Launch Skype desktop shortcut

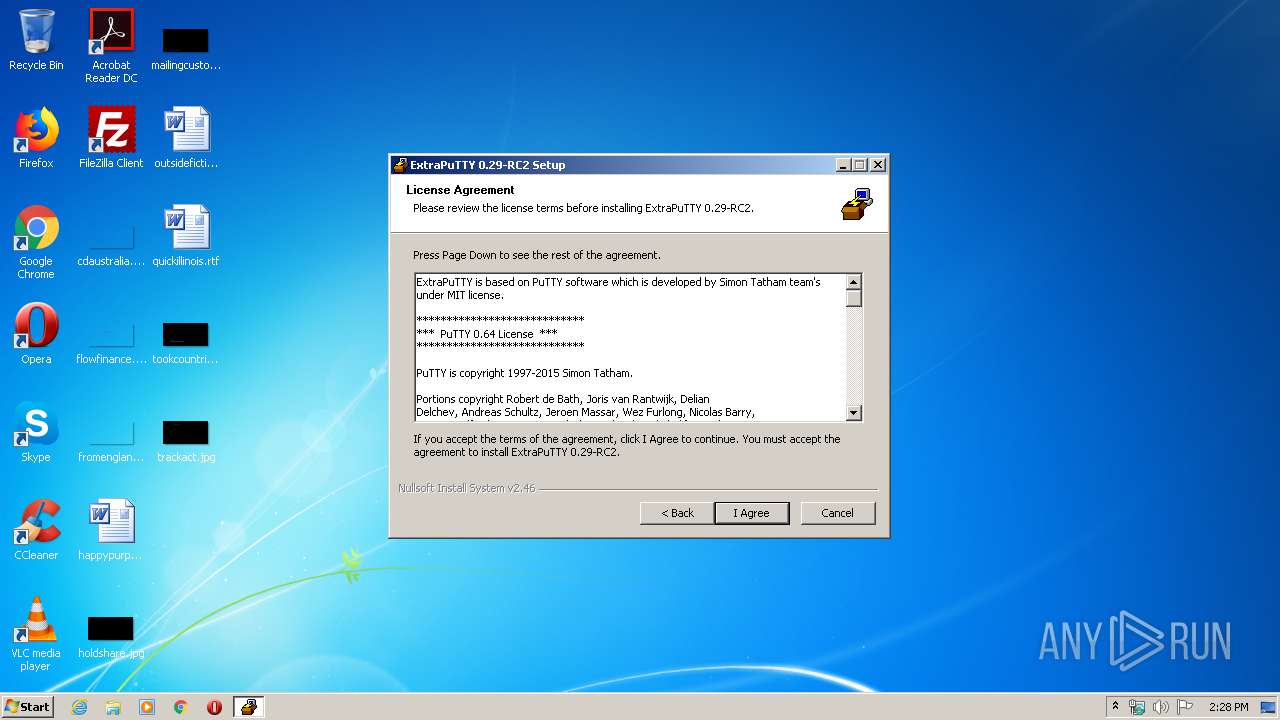click(x=36, y=432)
